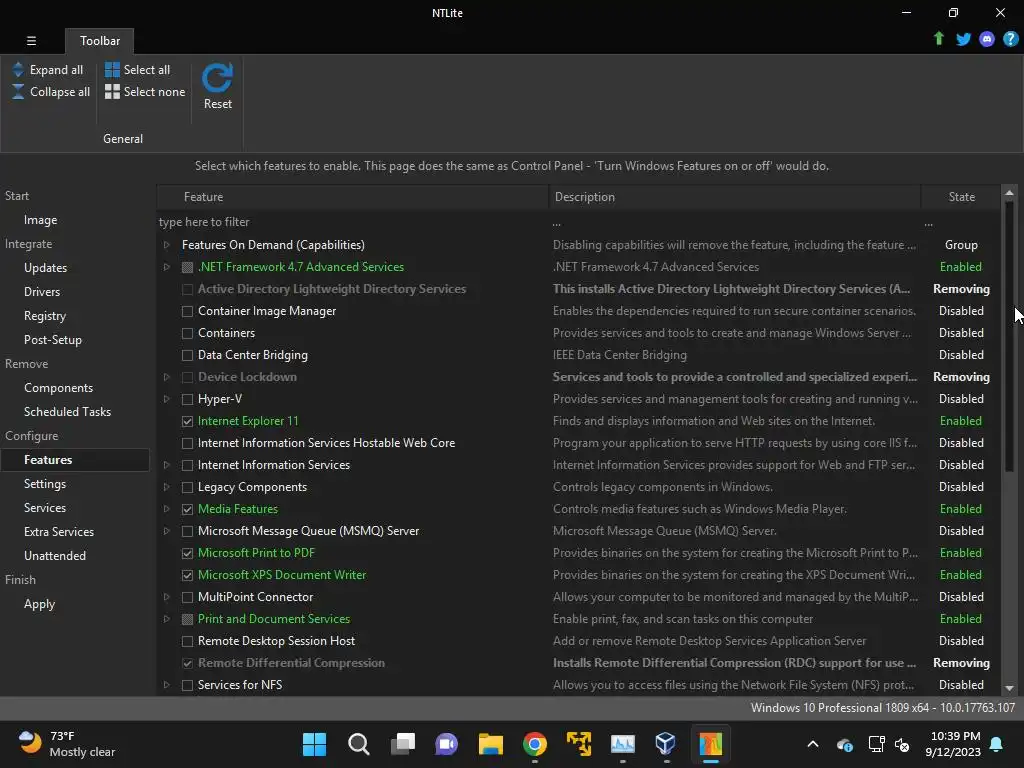Toggle the Container Image Manager checkbox

pyautogui.click(x=187, y=311)
